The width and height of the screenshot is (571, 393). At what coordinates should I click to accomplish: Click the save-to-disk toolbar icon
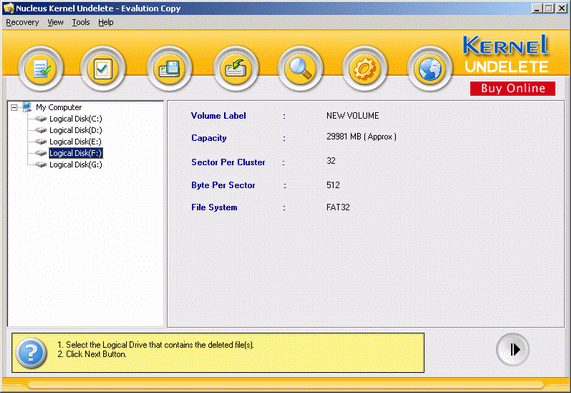(169, 68)
